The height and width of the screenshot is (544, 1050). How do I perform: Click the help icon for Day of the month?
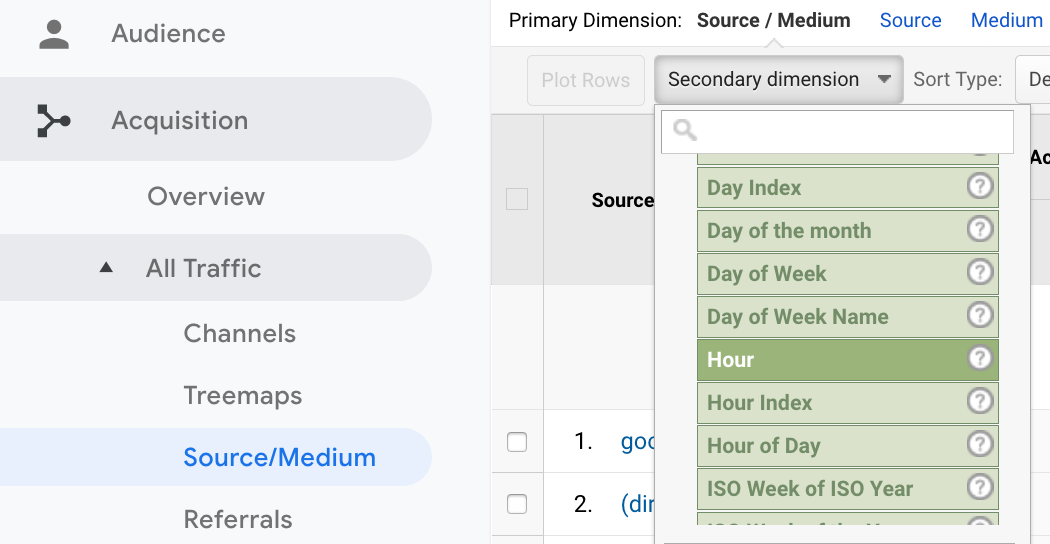980,229
